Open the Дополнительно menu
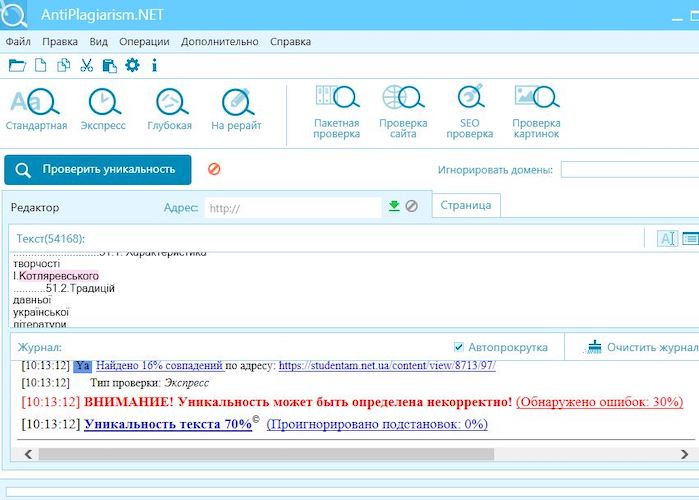The image size is (699, 500). tap(220, 42)
